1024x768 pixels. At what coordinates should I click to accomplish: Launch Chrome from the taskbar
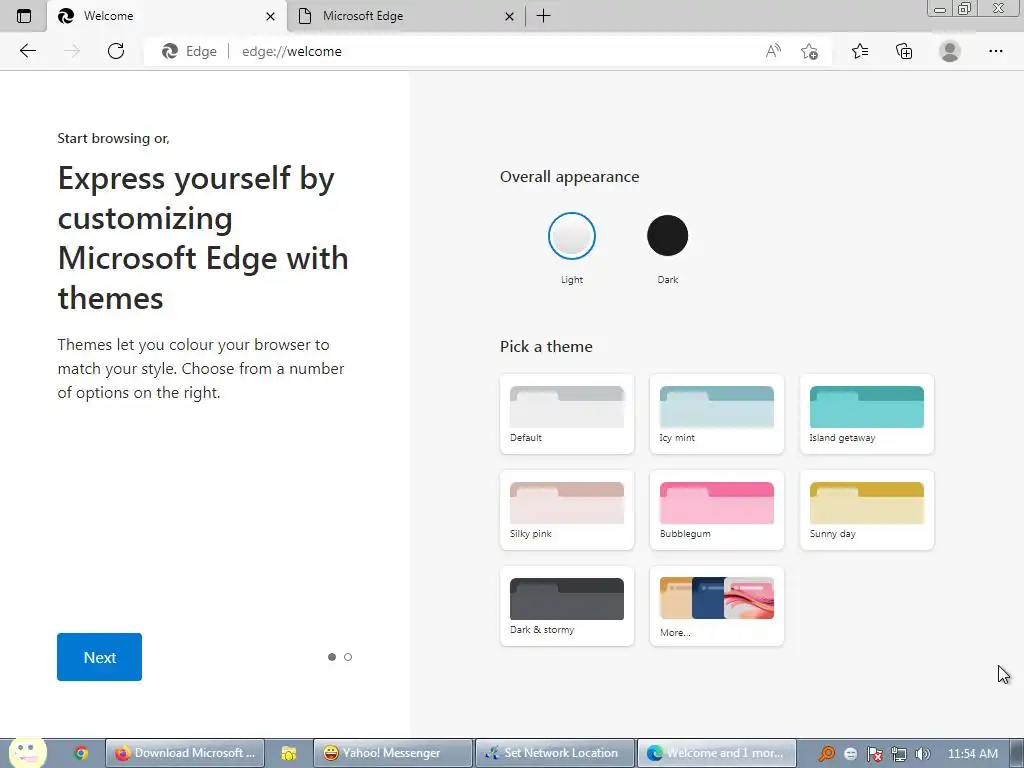pyautogui.click(x=81, y=753)
